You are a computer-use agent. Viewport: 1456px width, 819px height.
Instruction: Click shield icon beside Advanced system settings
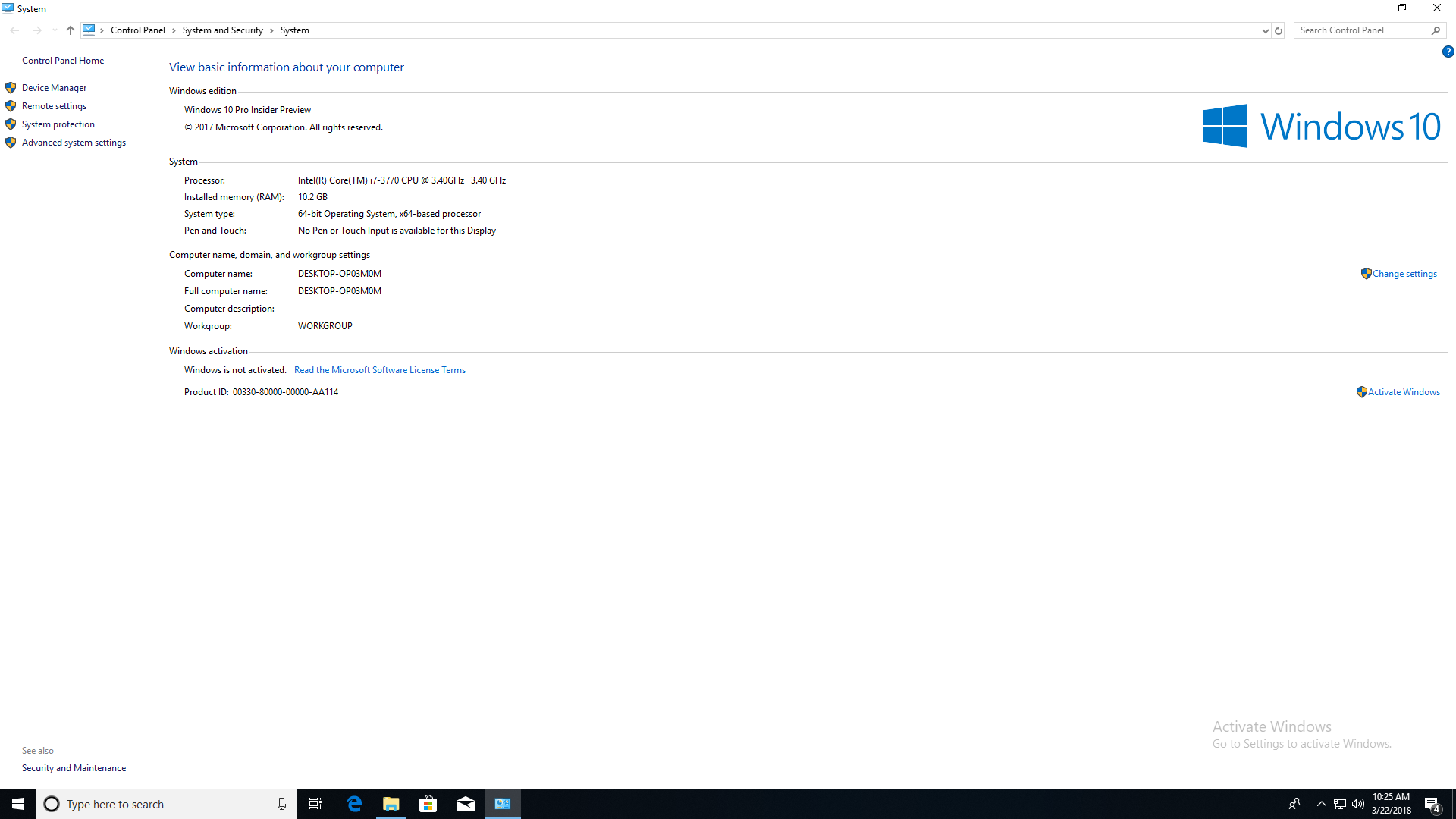click(x=11, y=143)
